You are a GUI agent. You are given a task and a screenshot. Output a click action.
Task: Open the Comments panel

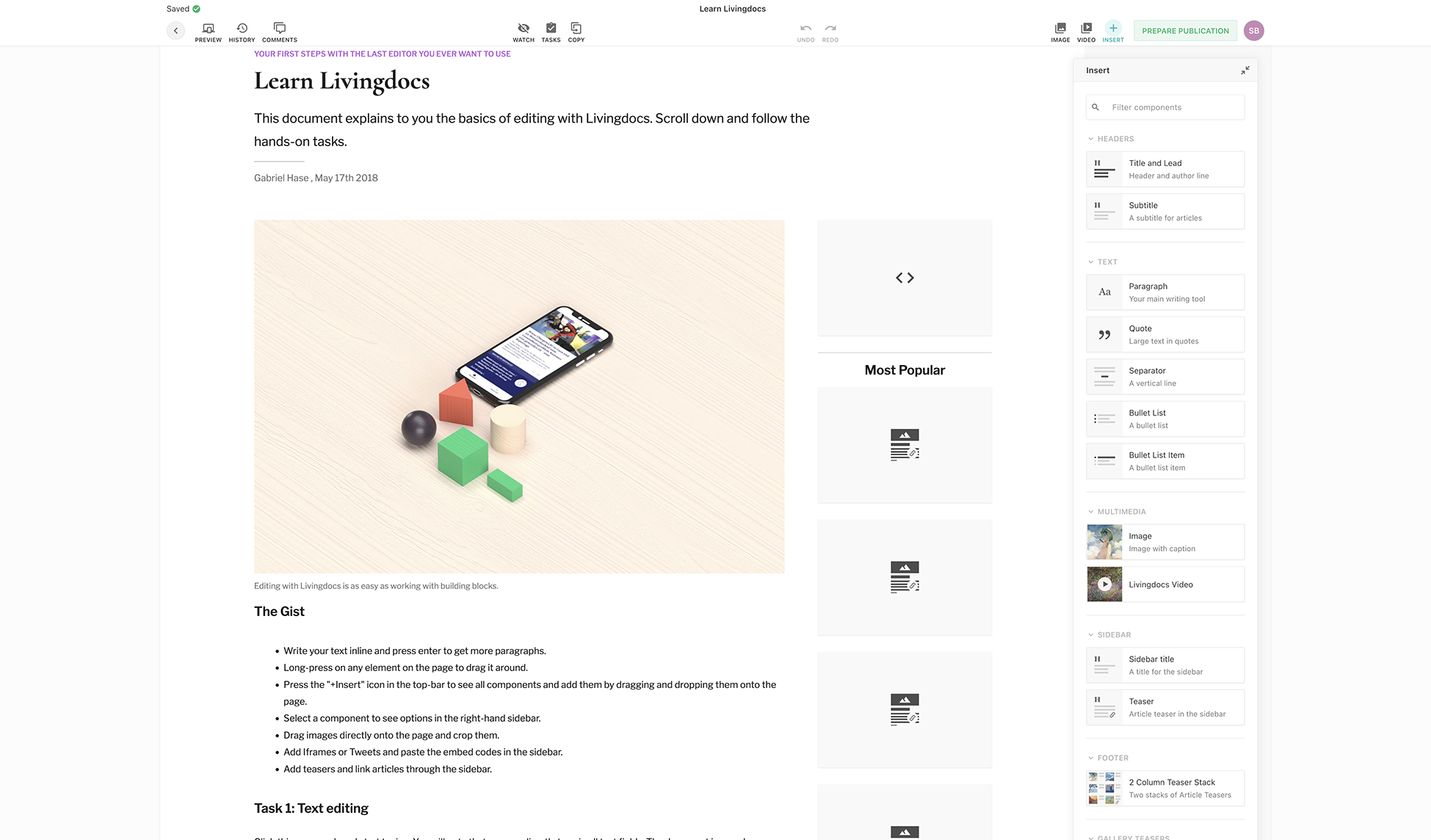(x=280, y=31)
